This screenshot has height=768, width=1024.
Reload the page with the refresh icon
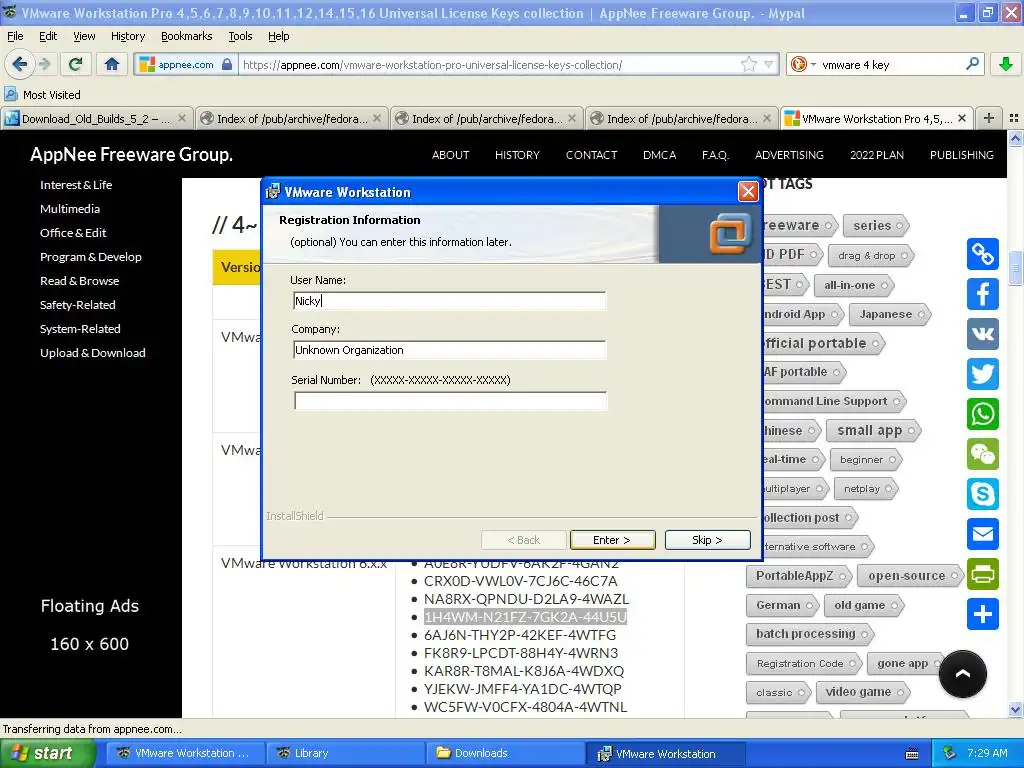[x=76, y=64]
